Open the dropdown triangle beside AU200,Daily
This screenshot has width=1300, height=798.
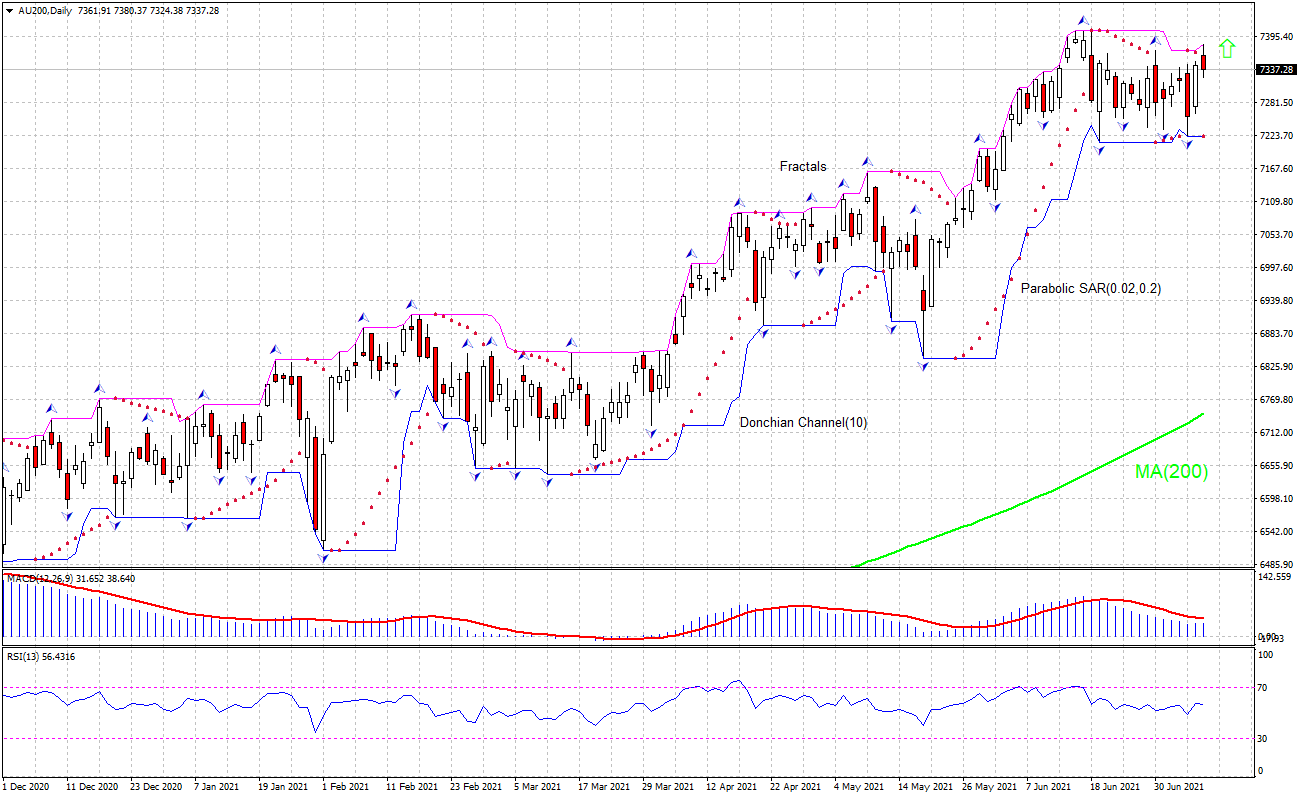[8, 10]
